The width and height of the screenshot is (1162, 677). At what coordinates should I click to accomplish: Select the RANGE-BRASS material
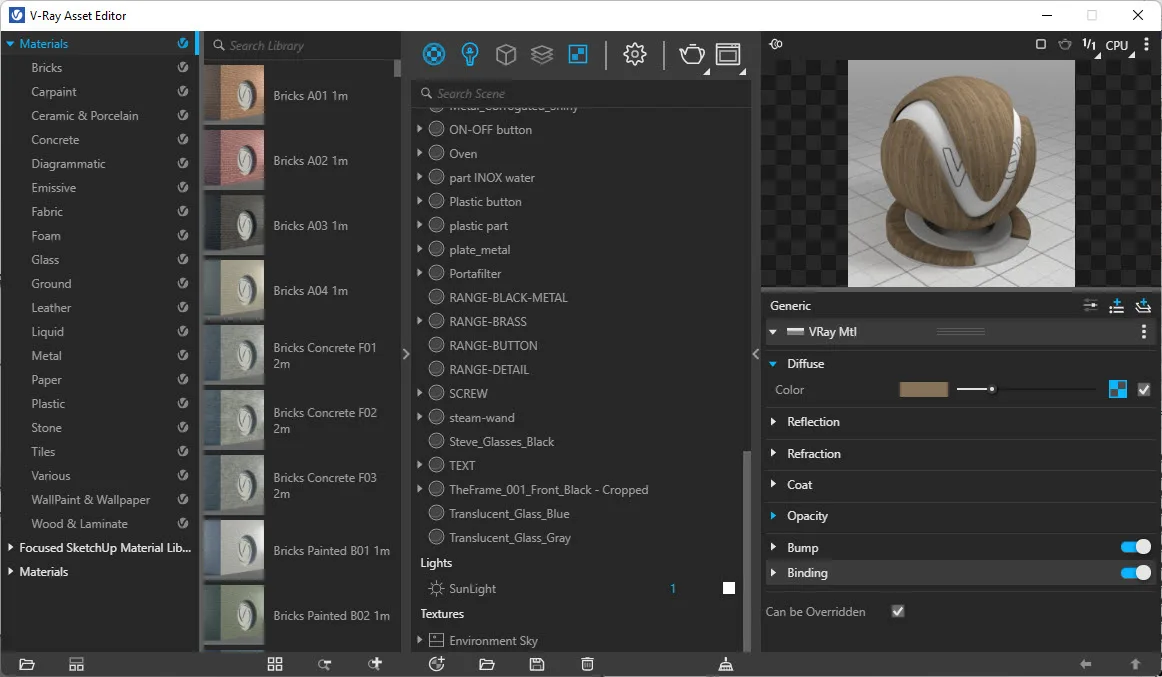(x=488, y=322)
